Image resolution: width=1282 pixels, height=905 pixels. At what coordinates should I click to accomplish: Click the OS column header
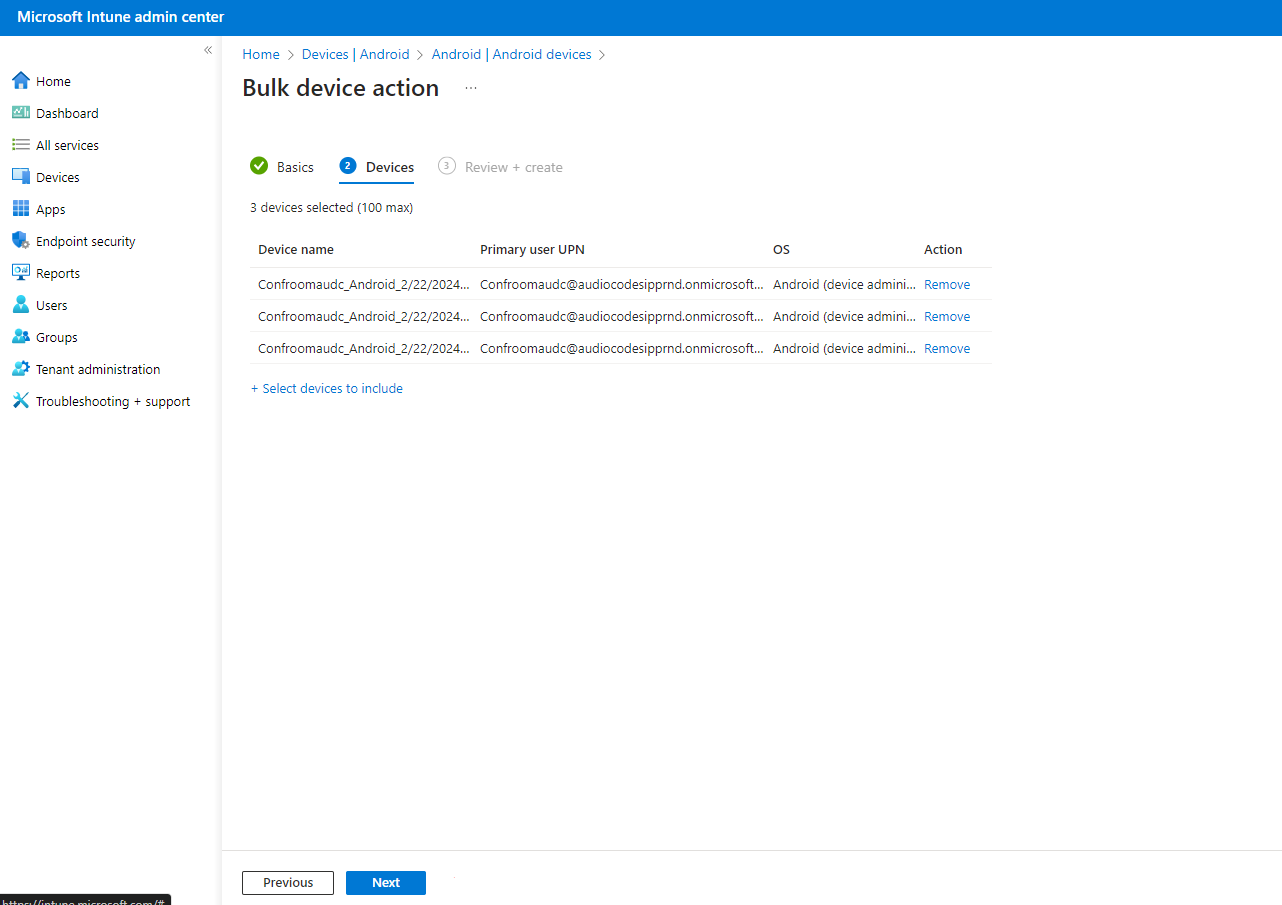click(x=781, y=249)
